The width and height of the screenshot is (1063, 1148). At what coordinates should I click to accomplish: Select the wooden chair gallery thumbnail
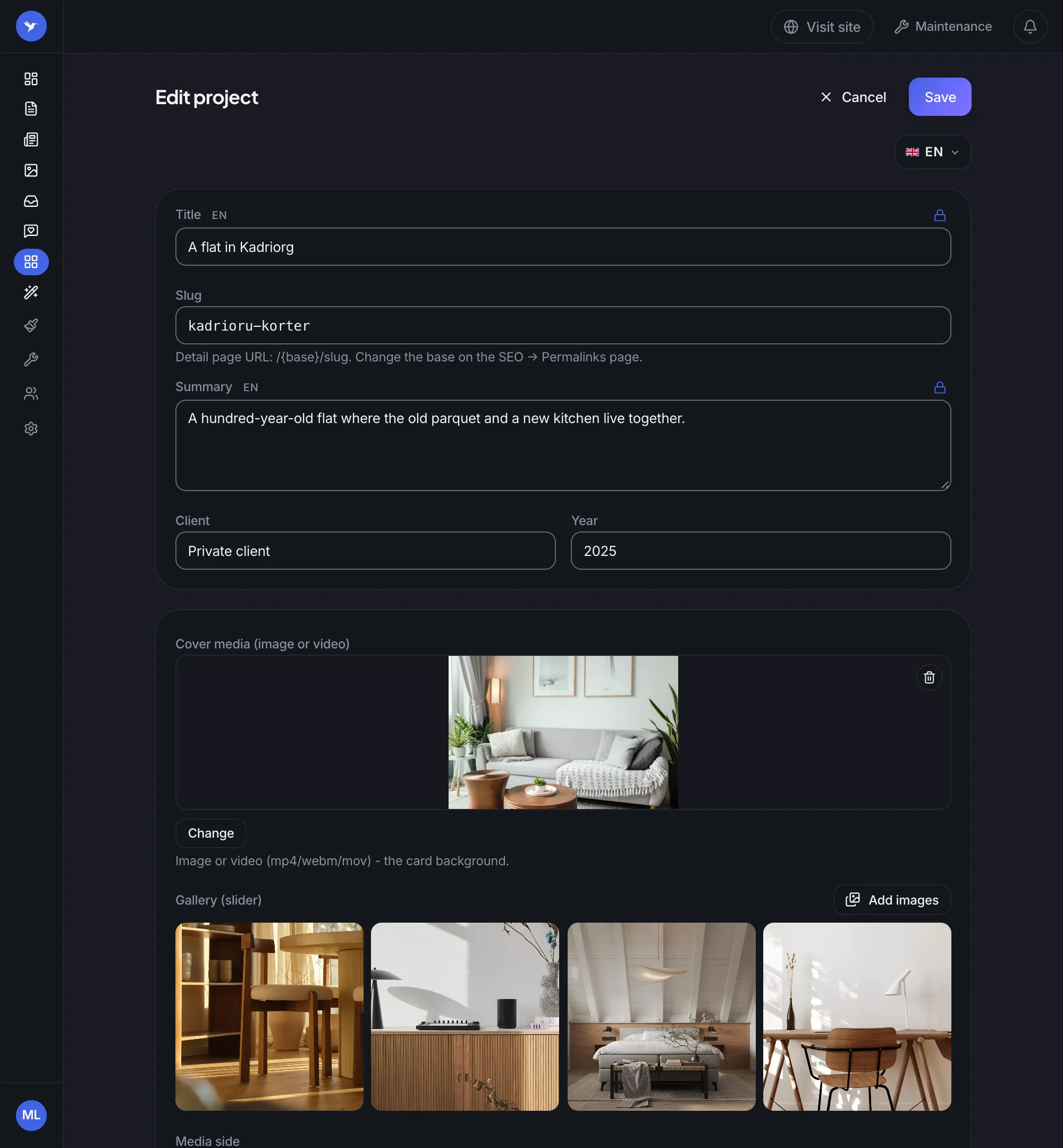click(269, 1017)
